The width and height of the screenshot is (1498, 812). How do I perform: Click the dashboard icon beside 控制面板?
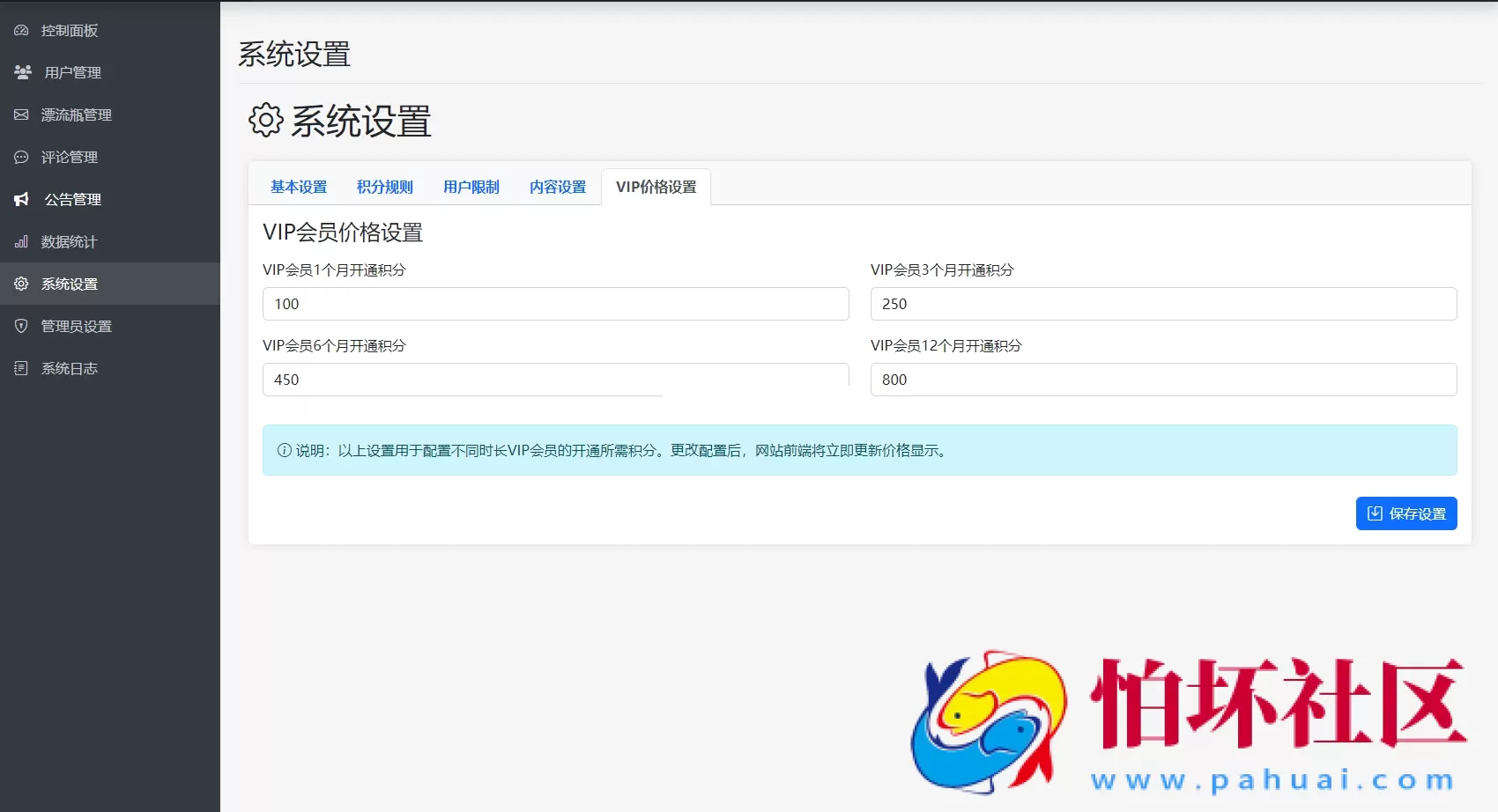tap(21, 30)
